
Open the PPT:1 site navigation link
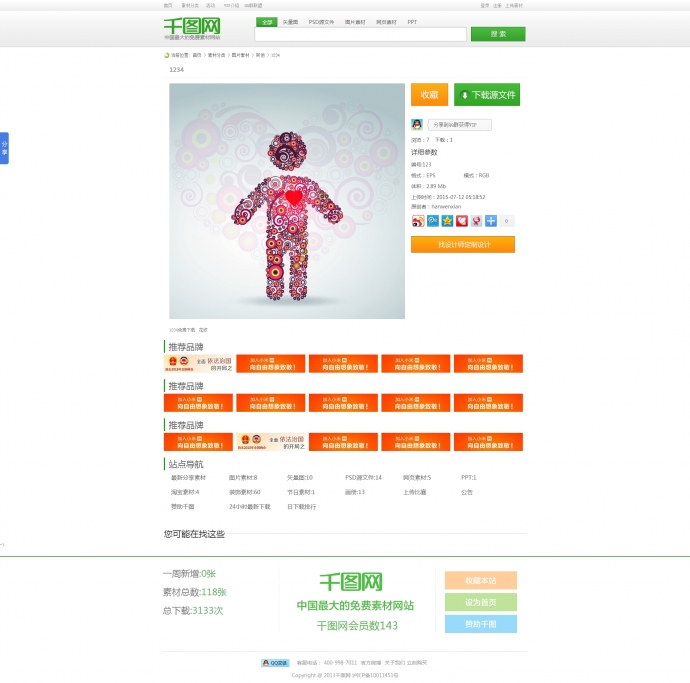469,477
